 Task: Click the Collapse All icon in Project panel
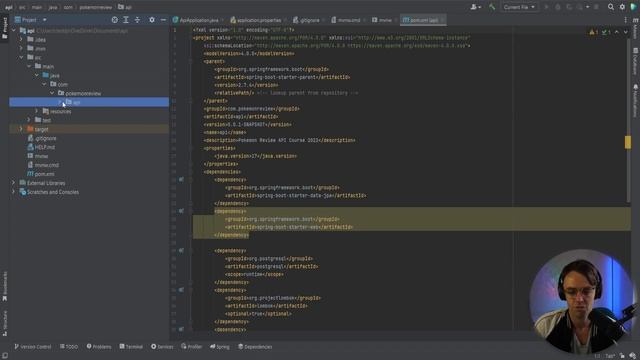[x=137, y=20]
